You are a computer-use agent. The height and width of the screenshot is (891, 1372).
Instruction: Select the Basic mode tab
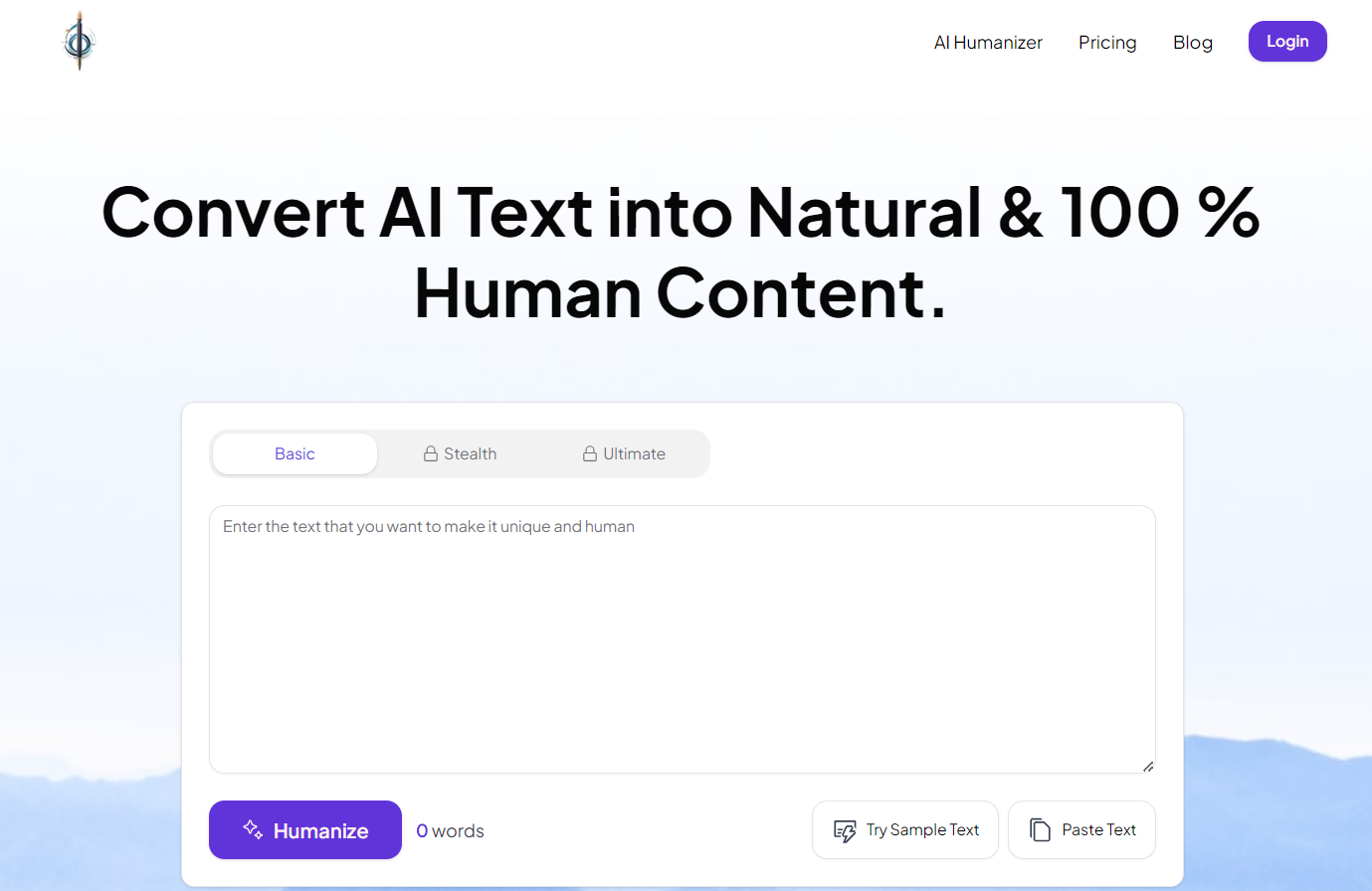click(x=294, y=453)
